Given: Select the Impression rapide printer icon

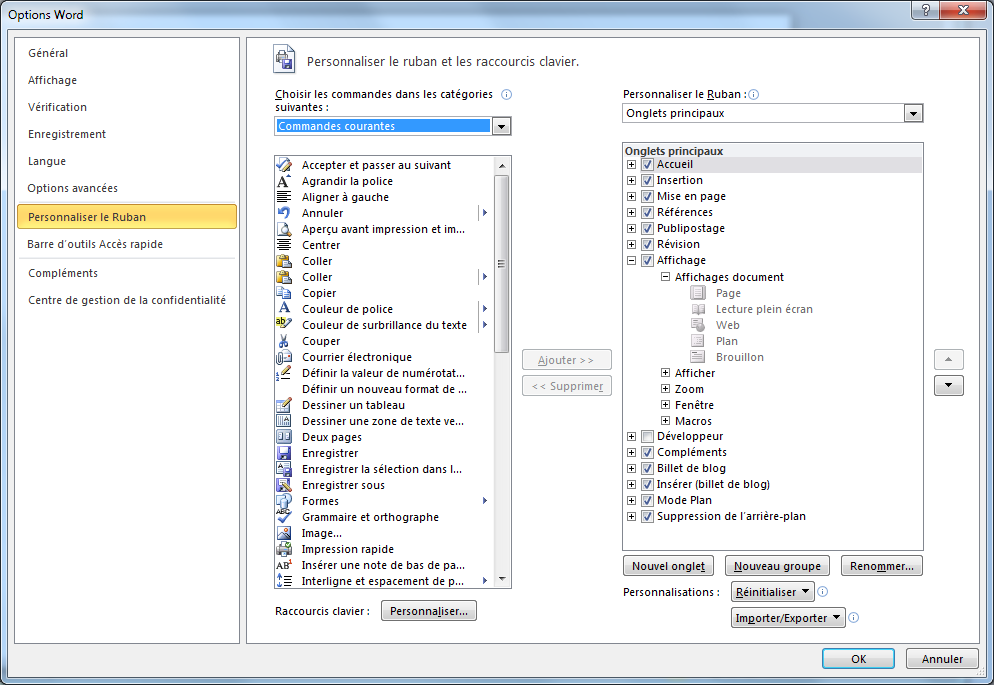Looking at the screenshot, I should (284, 549).
